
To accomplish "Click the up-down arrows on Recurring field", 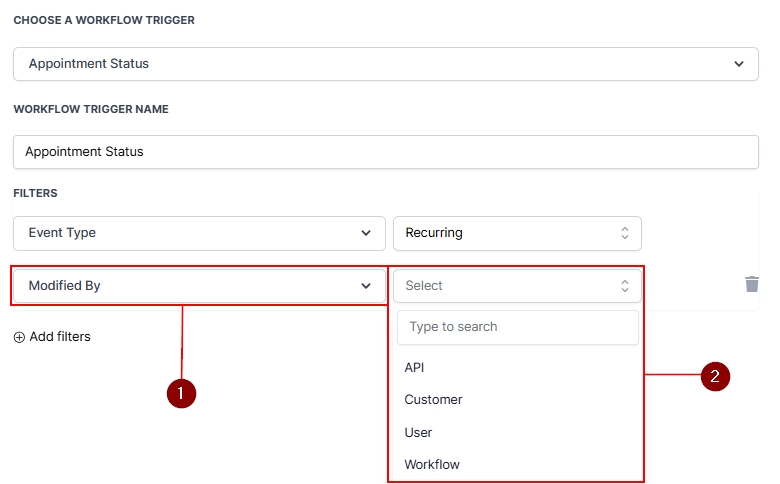I will pos(624,233).
